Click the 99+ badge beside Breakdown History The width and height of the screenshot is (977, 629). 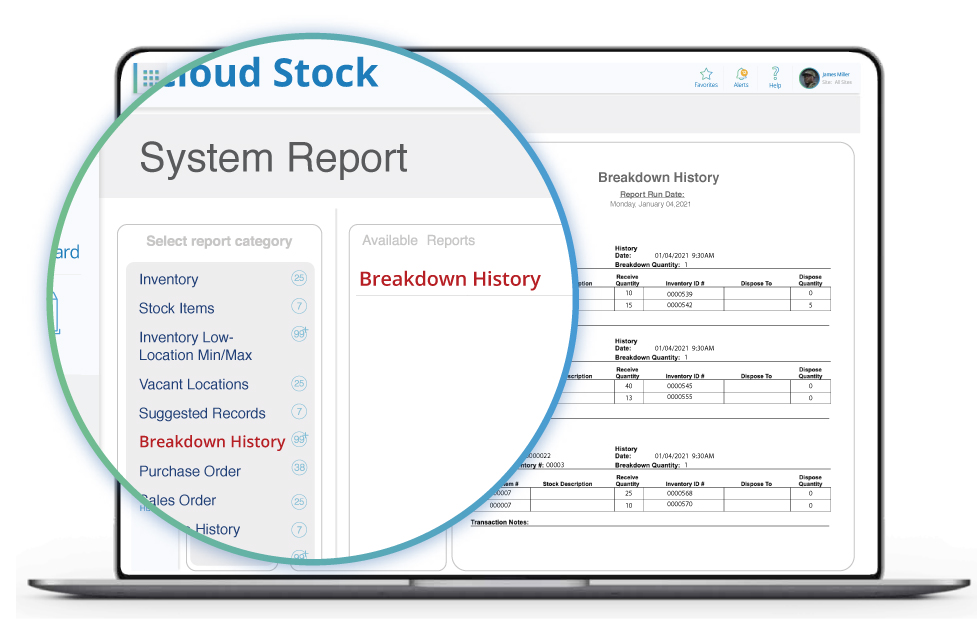pos(300,439)
